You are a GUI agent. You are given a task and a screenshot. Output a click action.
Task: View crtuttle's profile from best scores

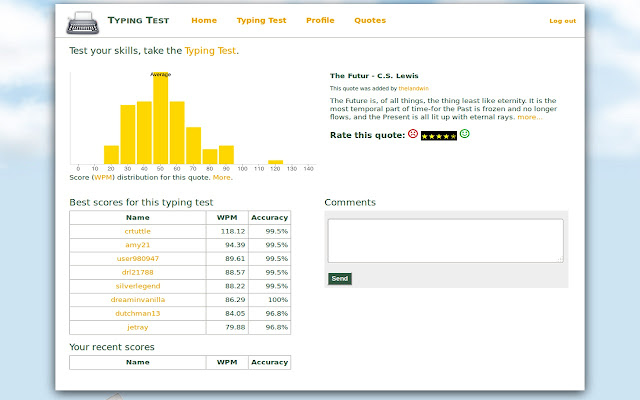(x=137, y=230)
